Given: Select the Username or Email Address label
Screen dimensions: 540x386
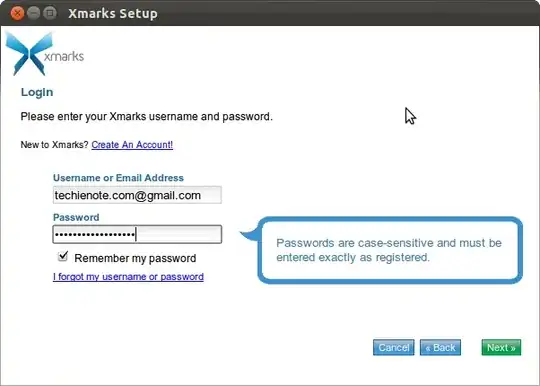Looking at the screenshot, I should coord(118,178).
